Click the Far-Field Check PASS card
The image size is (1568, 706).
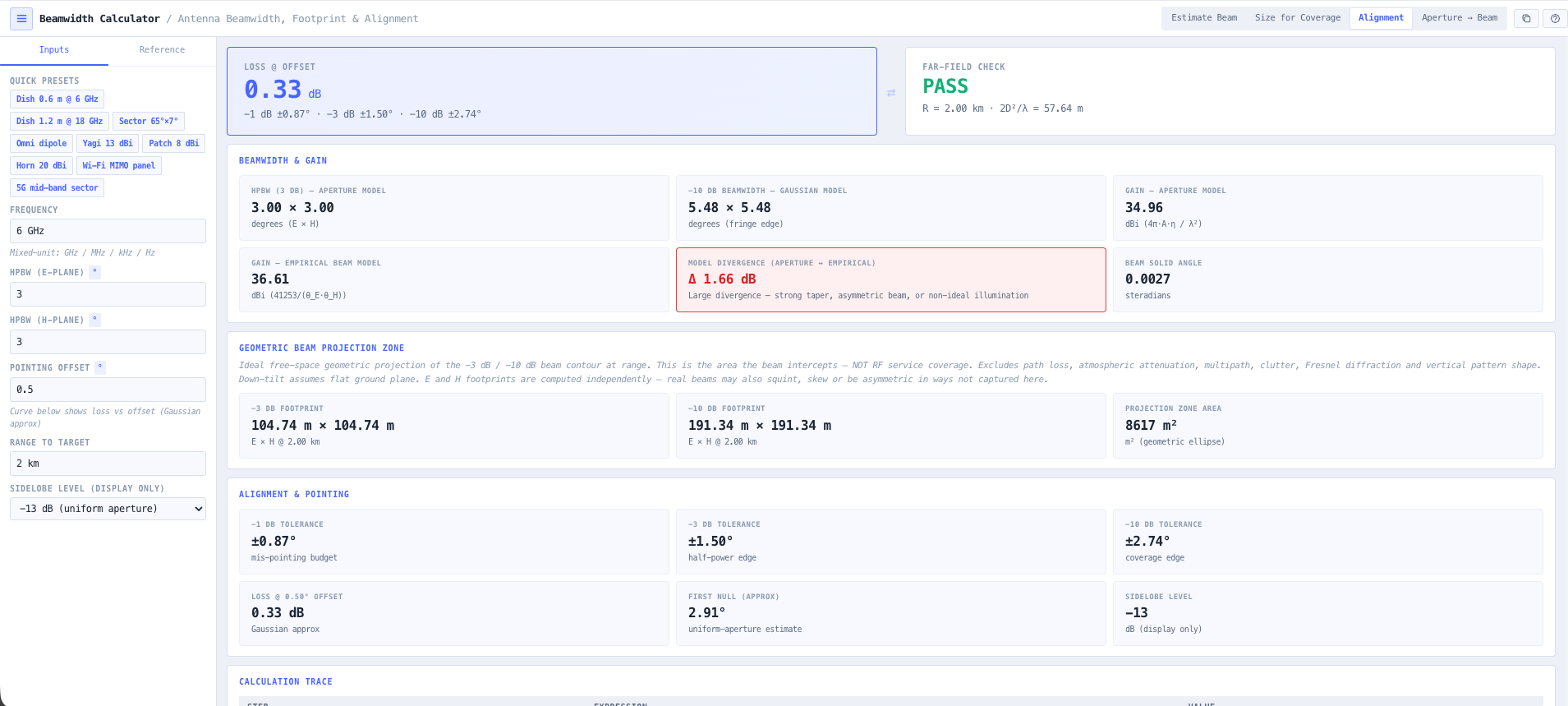coord(1230,91)
